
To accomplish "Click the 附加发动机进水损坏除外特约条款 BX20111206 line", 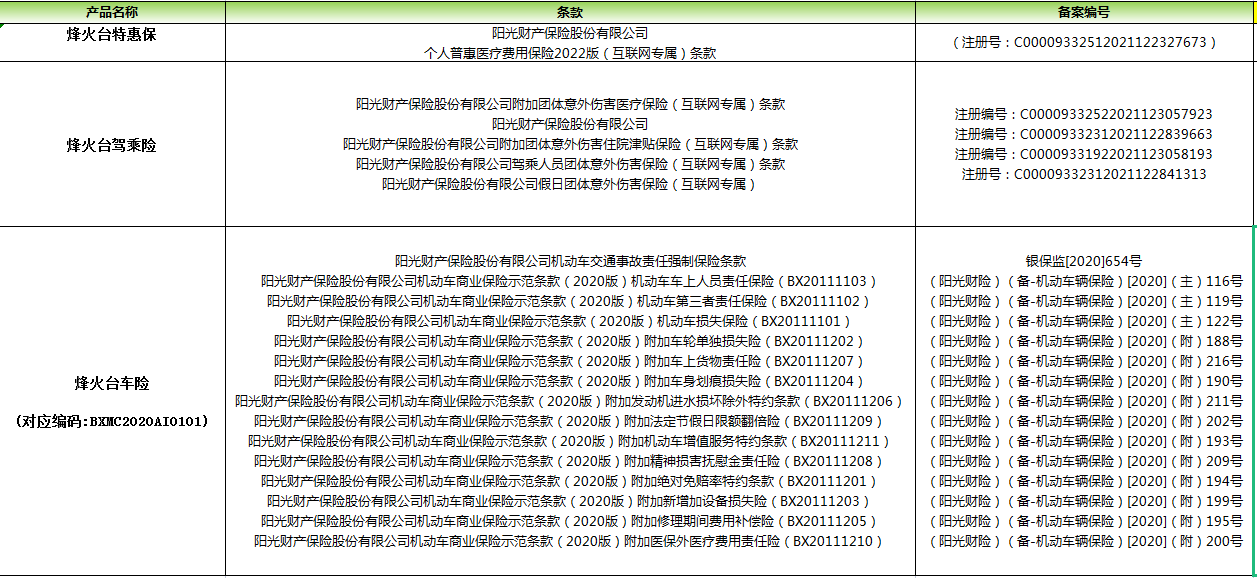I will [570, 401].
